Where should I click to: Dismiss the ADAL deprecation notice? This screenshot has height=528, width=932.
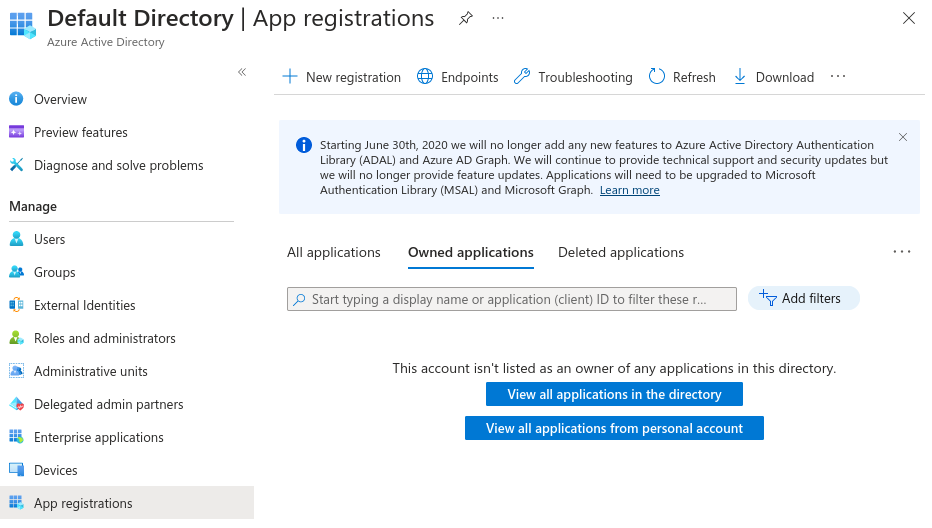point(903,137)
